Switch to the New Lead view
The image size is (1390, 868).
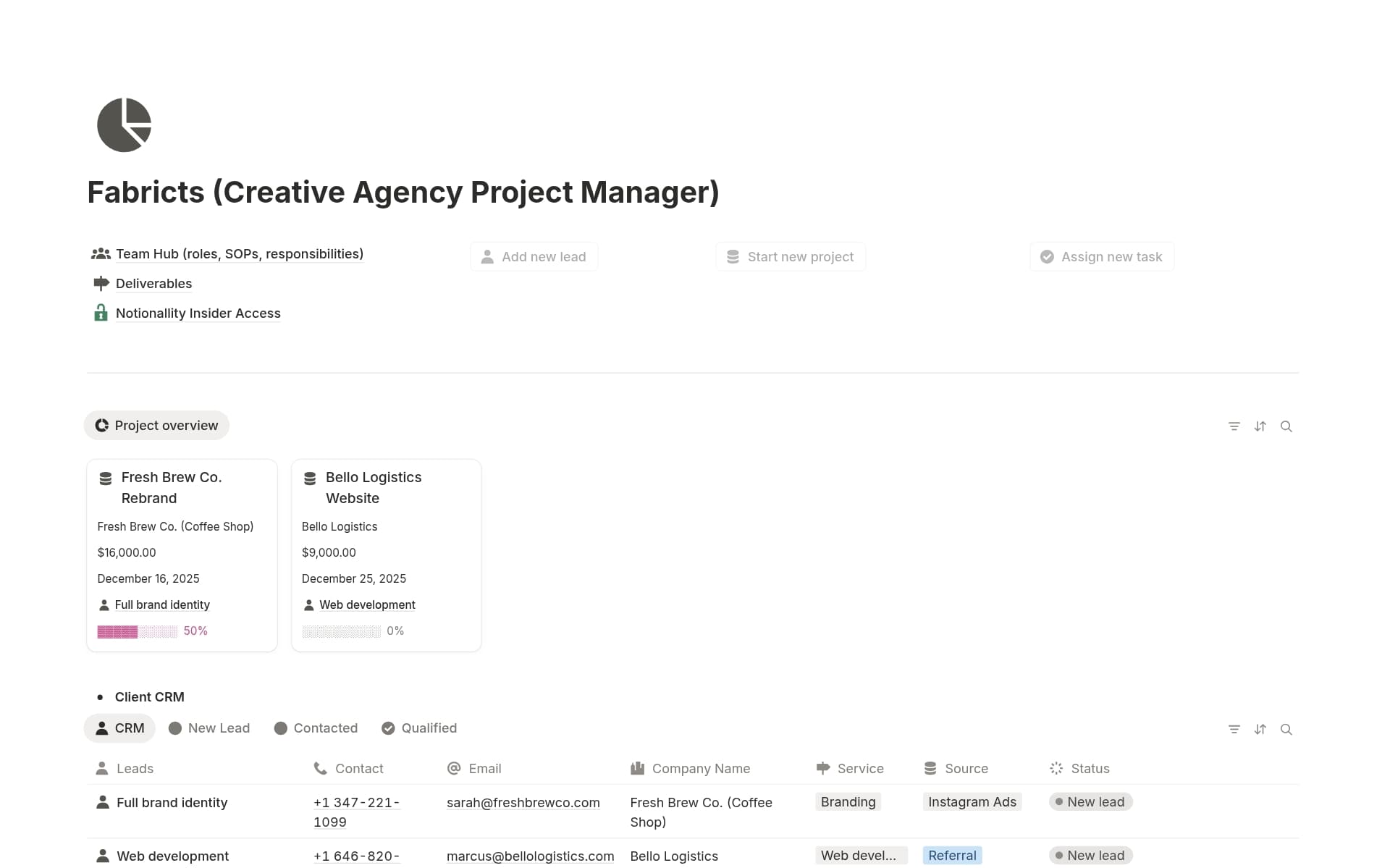[x=209, y=728]
